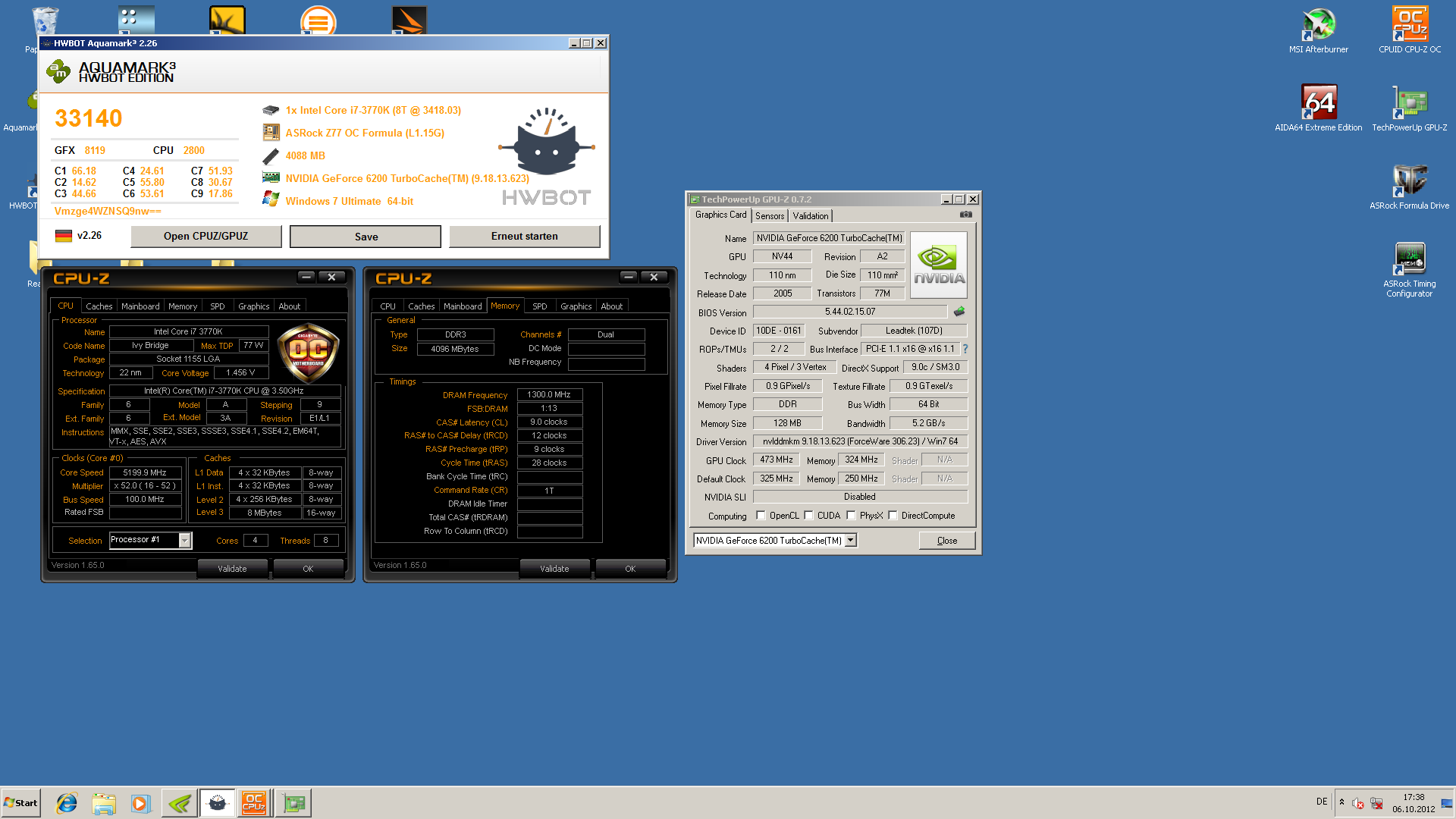The width and height of the screenshot is (1456, 819).
Task: Open the Processor #1 selection dropdown
Action: (184, 540)
